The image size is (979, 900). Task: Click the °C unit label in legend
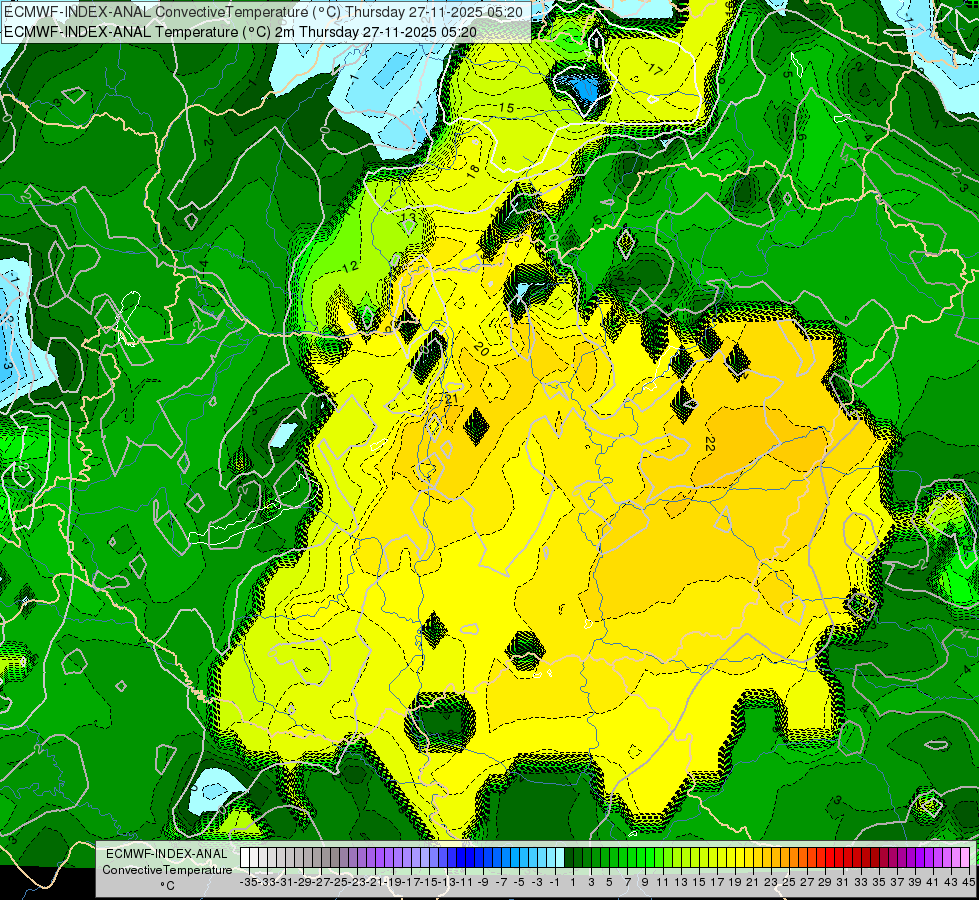tap(167, 886)
